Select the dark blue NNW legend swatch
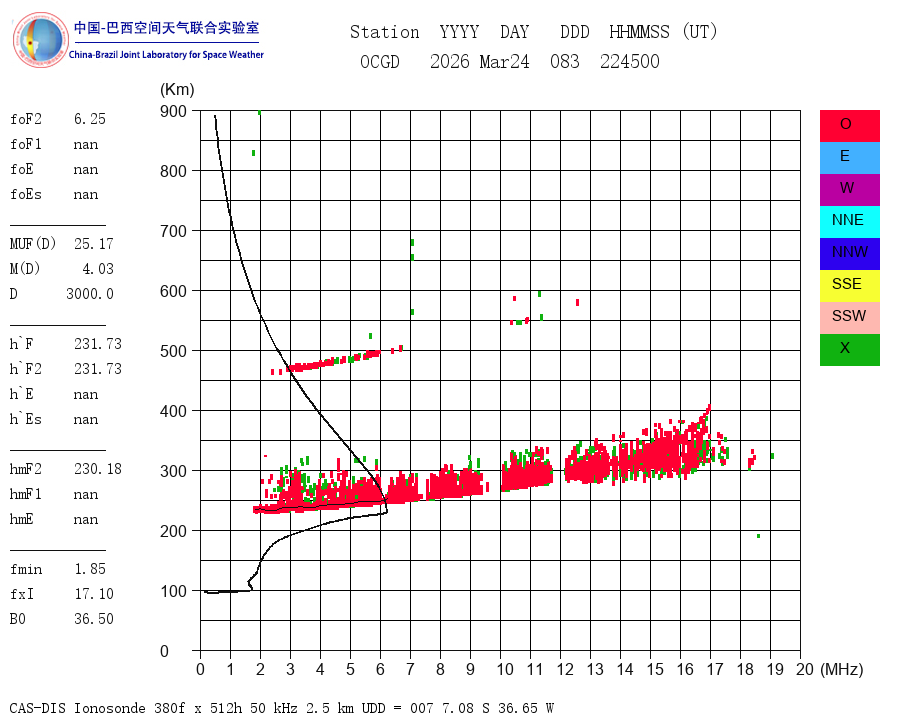Viewport: 900px width, 720px height. point(849,254)
